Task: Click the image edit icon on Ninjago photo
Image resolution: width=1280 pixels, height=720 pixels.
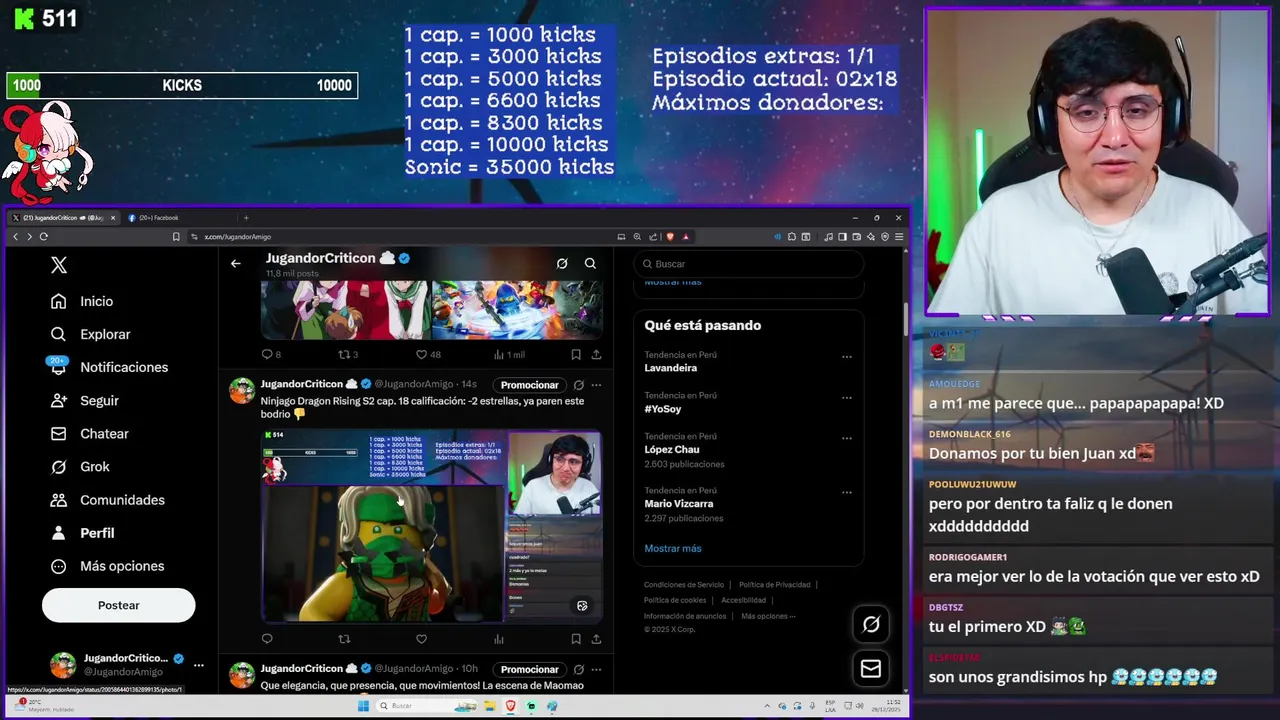Action: [582, 605]
